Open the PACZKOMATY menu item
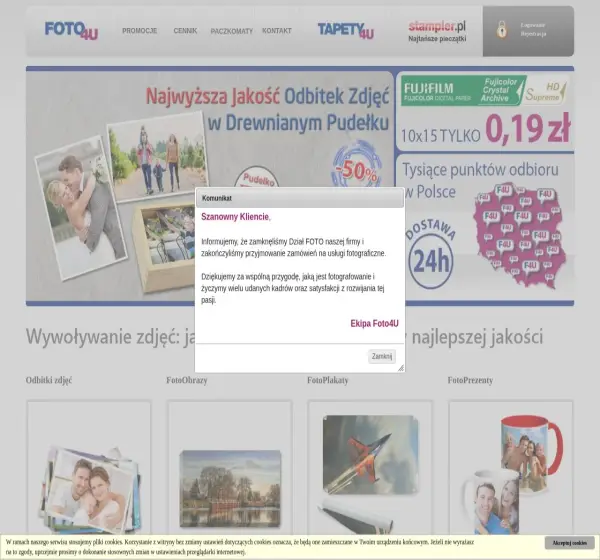The image size is (600, 560). (232, 31)
